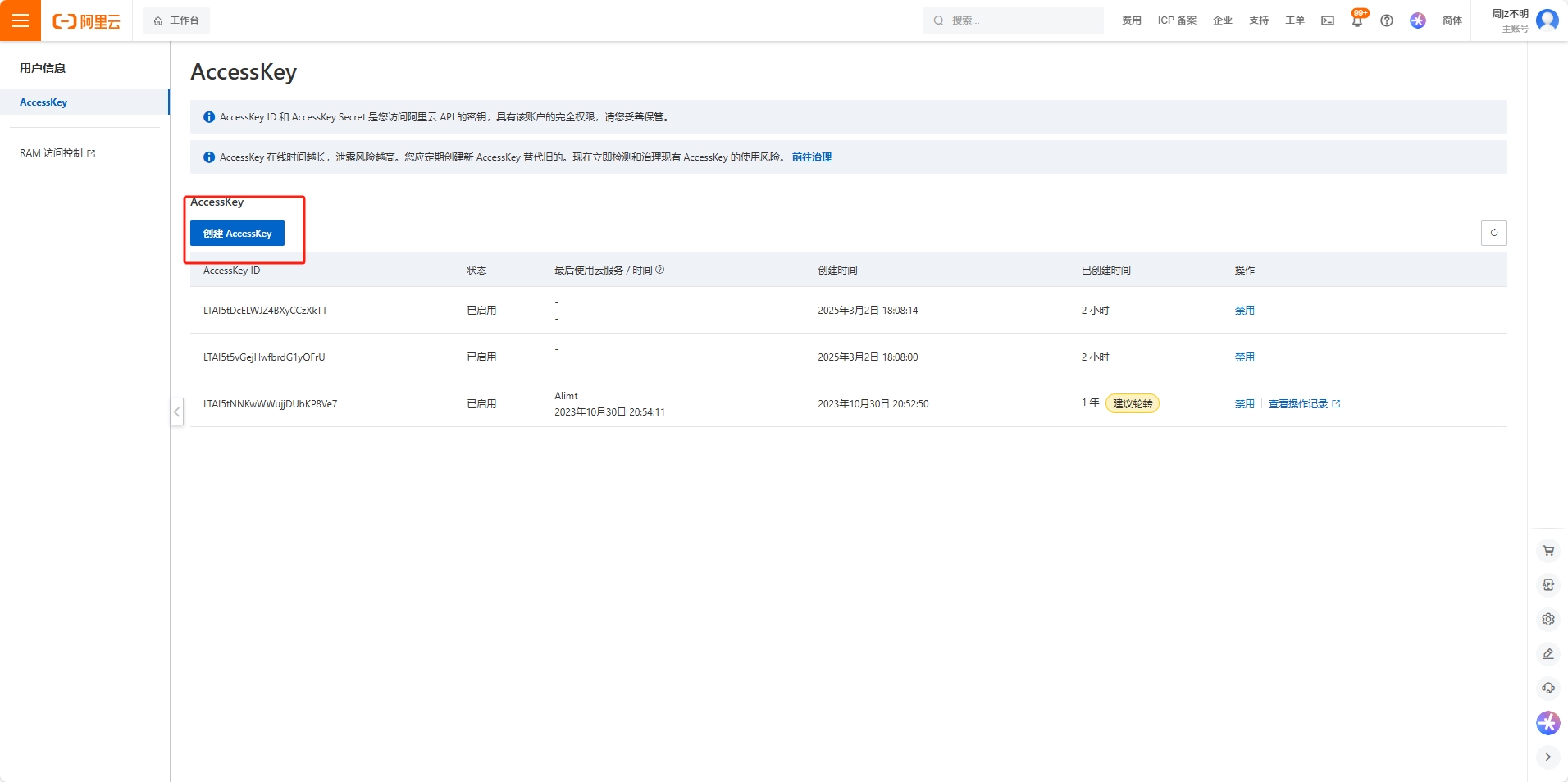The image size is (1568, 782).
Task: Collapse the left sidebar panel
Action: pyautogui.click(x=176, y=411)
